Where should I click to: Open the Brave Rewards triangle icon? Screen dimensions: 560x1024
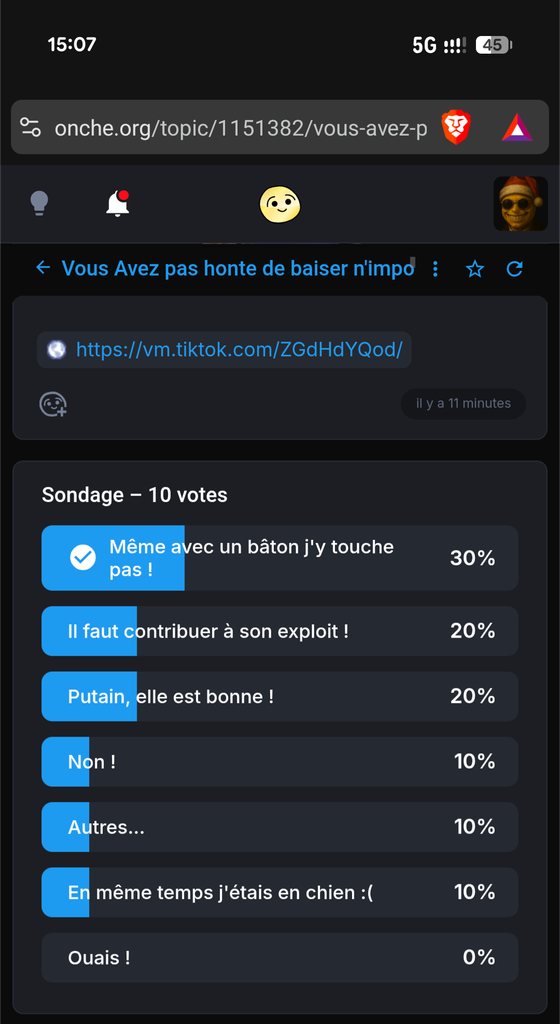pos(517,127)
